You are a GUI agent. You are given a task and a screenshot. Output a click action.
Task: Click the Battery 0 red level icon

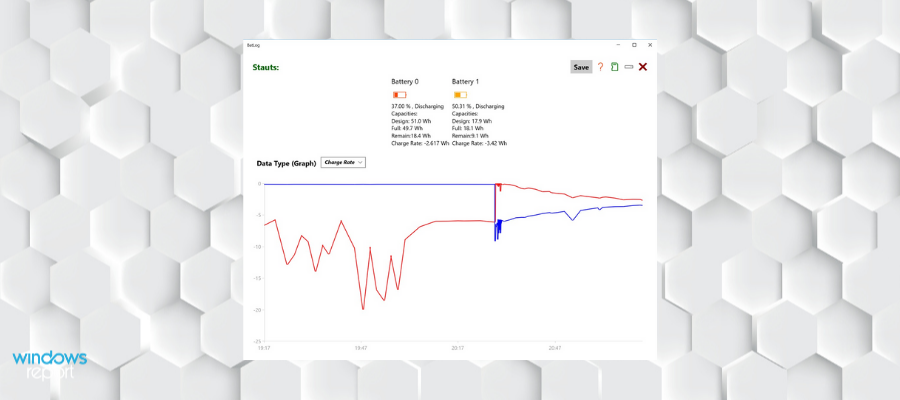399,94
